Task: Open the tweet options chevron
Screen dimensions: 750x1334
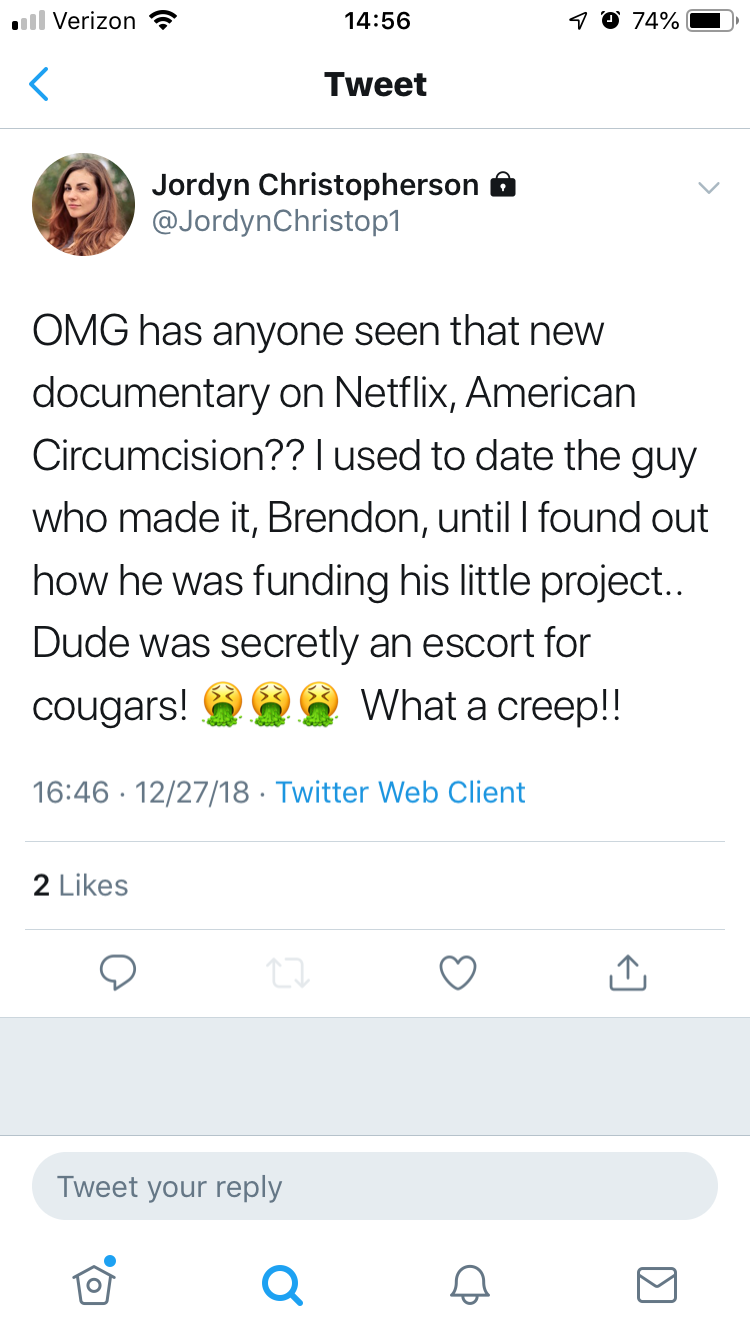Action: pos(708,188)
